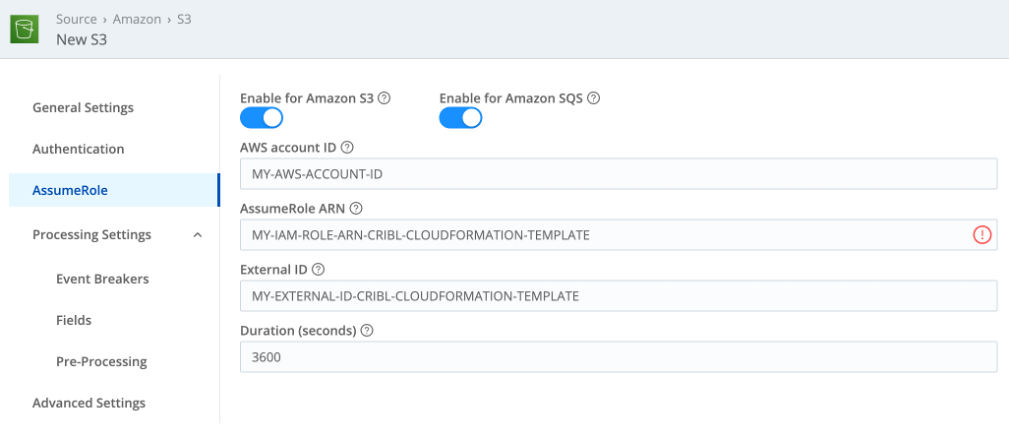
Task: Click help icon beside Enable for Amazon SQS
Action: pos(594,99)
